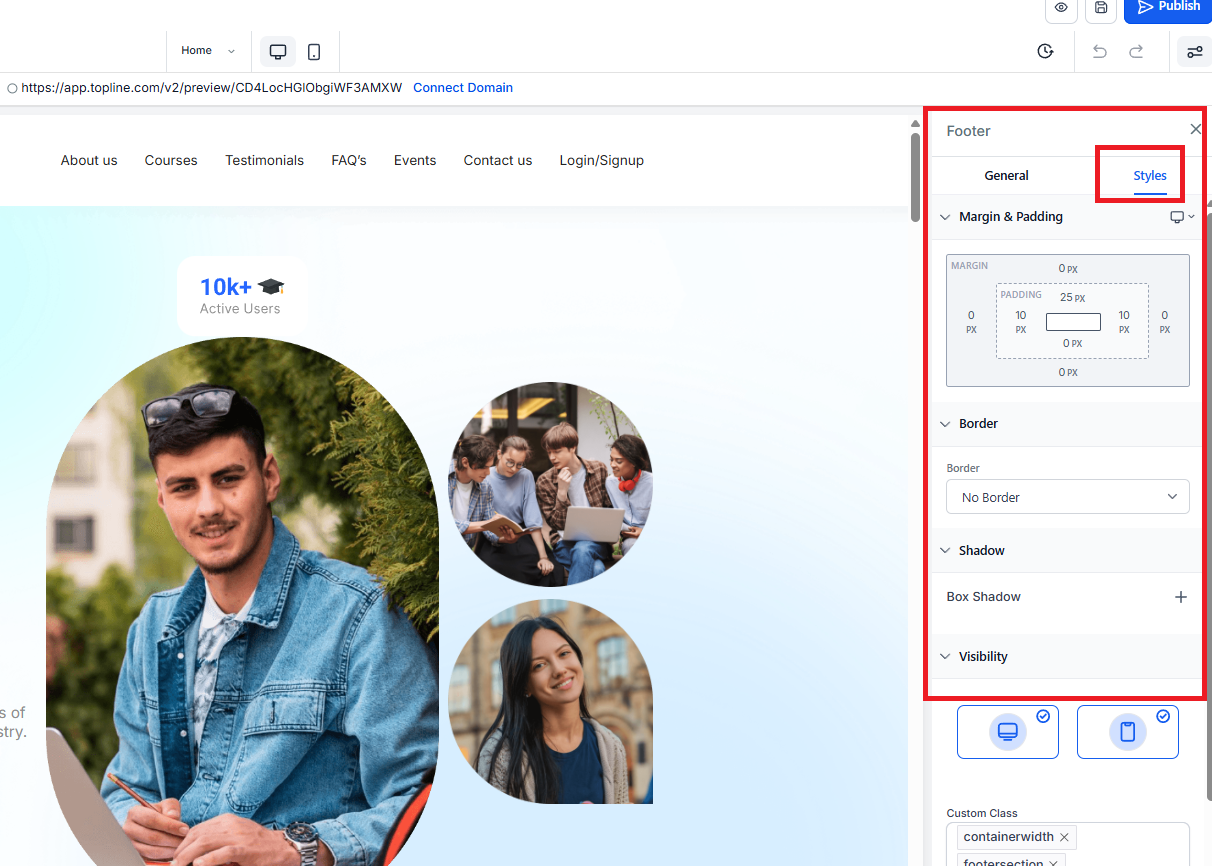
Task: Switch to mobile view icon
Action: tap(314, 51)
